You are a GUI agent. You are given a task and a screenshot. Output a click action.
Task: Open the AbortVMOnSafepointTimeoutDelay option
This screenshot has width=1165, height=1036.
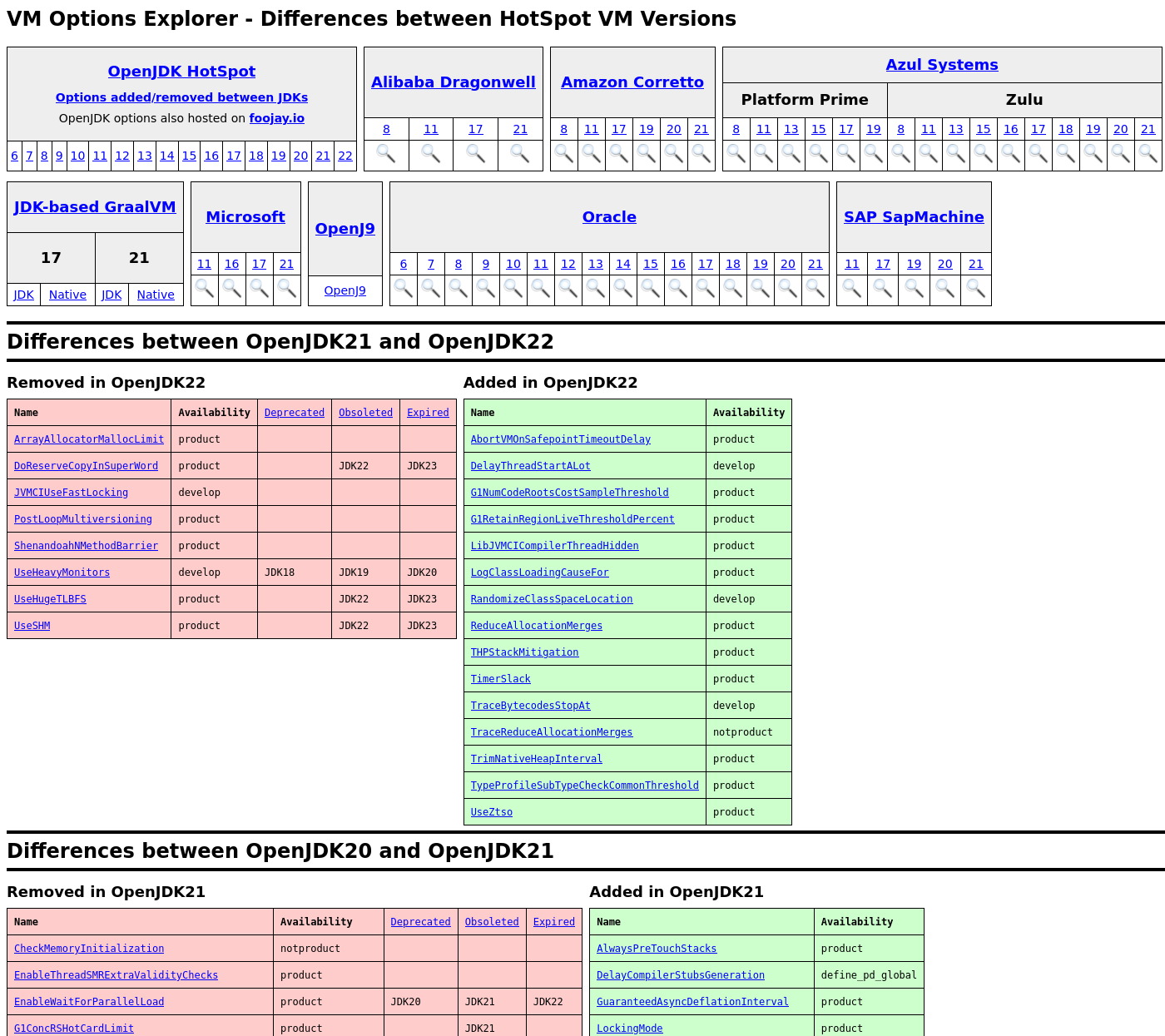561,439
